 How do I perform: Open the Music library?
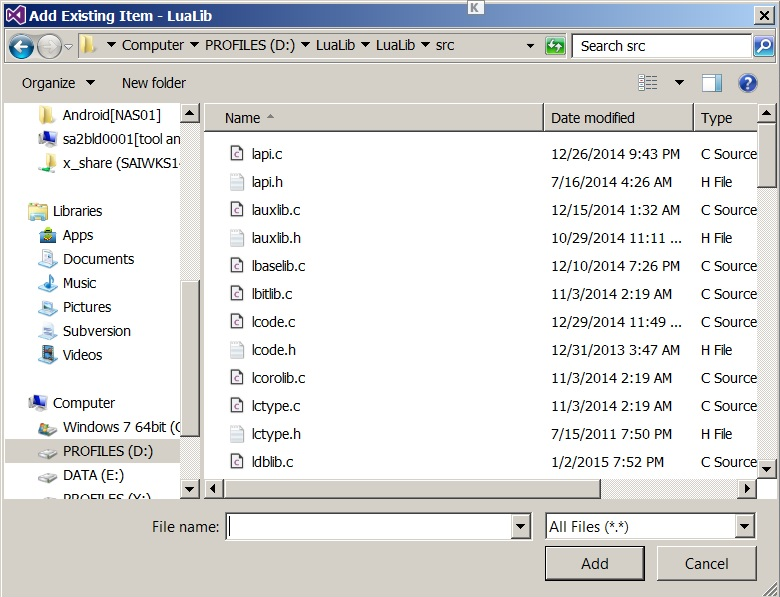click(x=67, y=283)
